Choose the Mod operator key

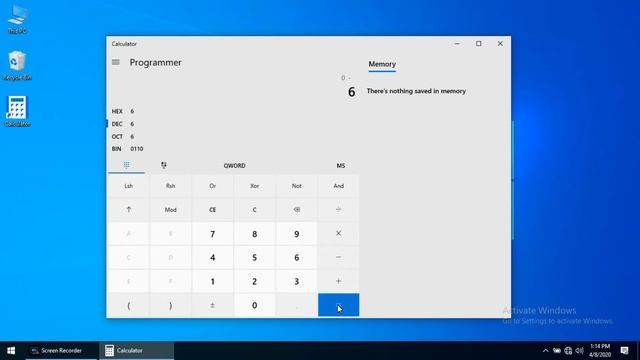click(171, 210)
